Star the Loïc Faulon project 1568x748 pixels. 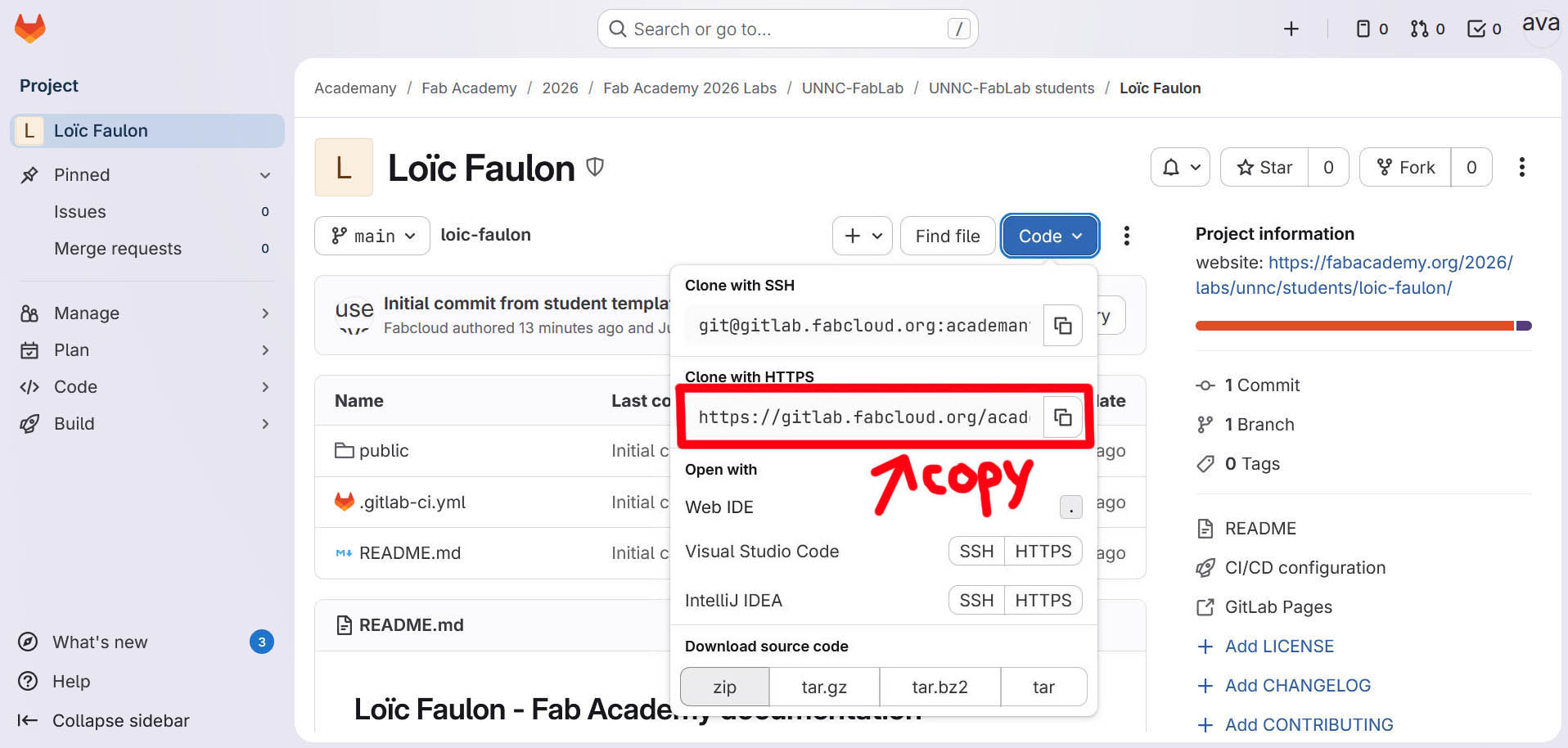tap(1264, 168)
